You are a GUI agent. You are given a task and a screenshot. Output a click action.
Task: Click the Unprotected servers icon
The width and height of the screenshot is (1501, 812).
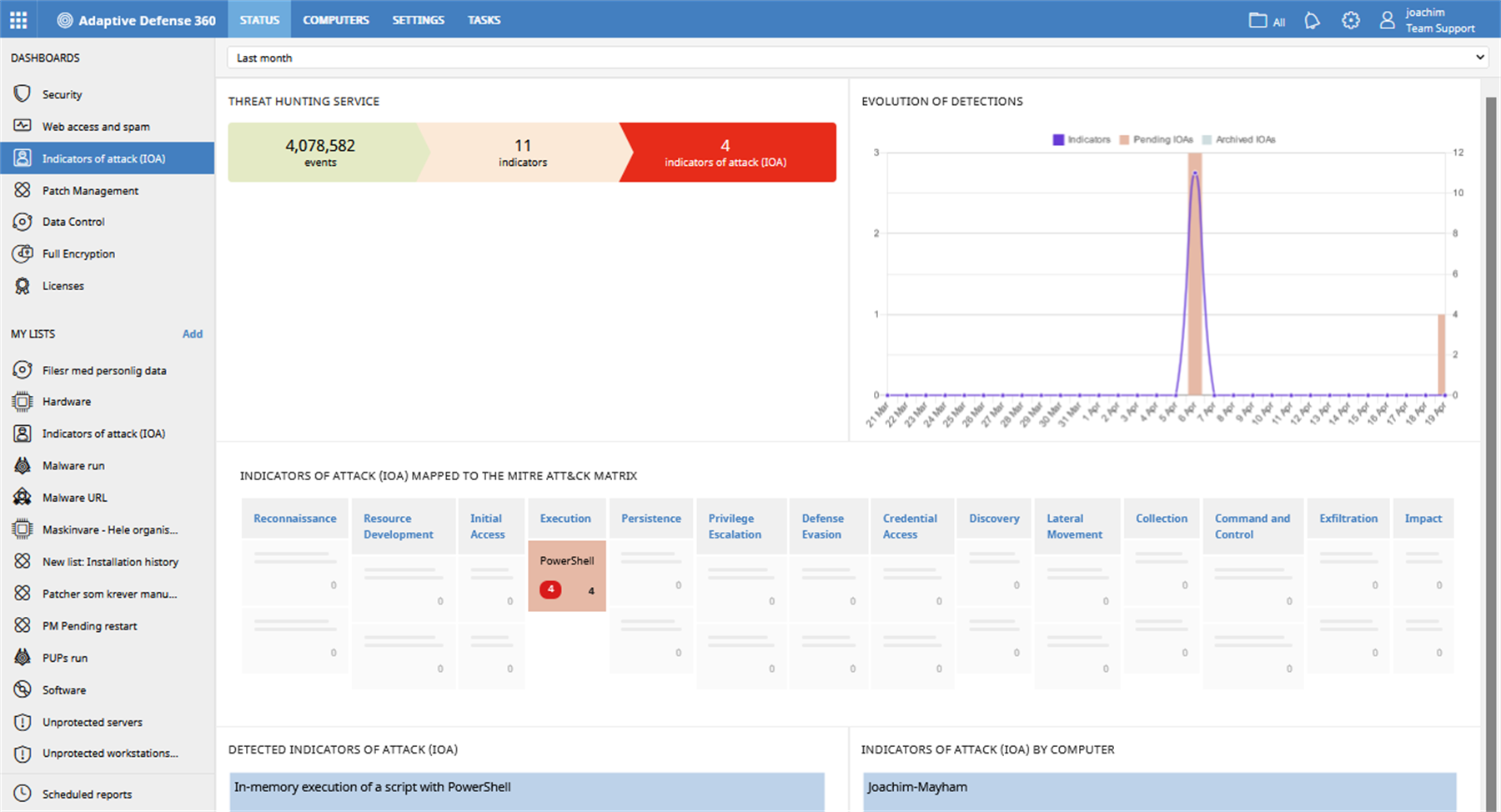point(23,722)
